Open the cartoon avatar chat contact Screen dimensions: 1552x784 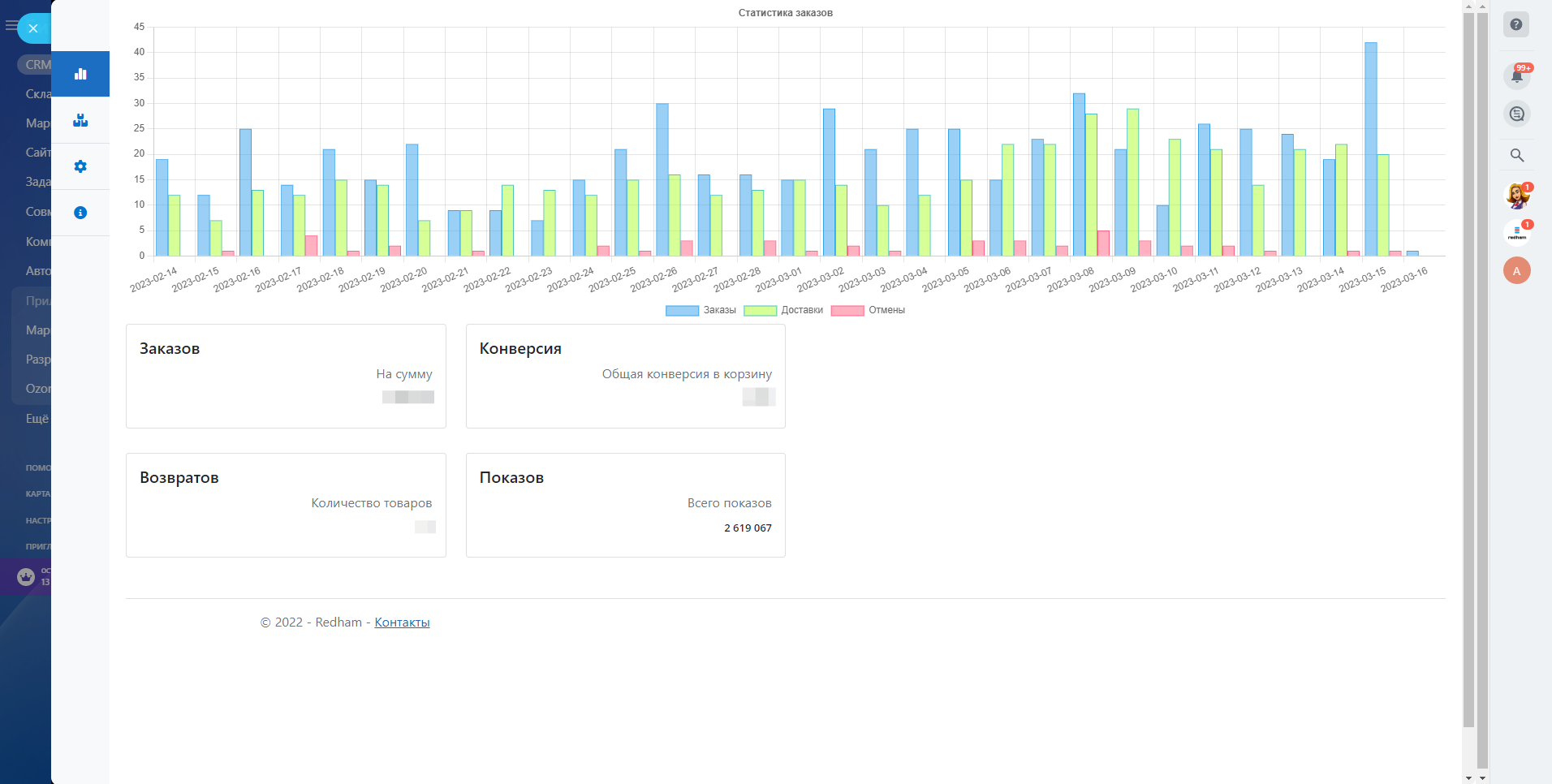(x=1516, y=196)
